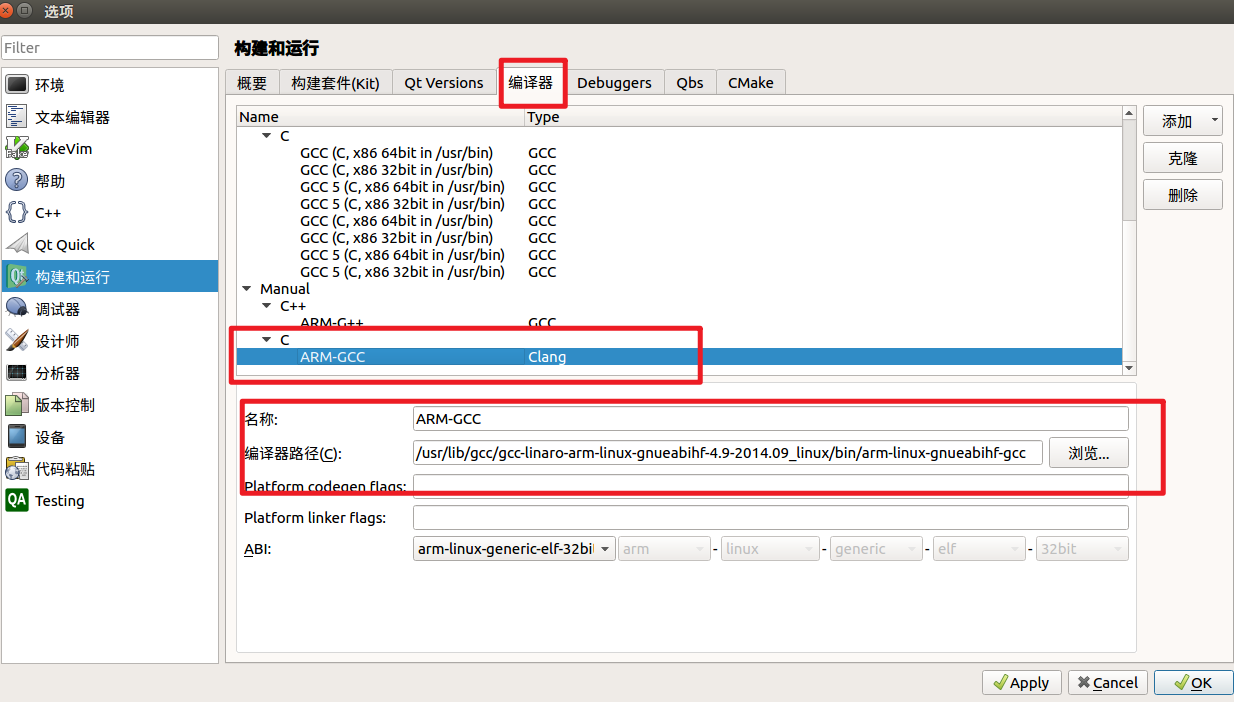This screenshot has height=702, width=1234.
Task: Click the compiler list scrollbar down arrow
Action: click(x=1129, y=368)
